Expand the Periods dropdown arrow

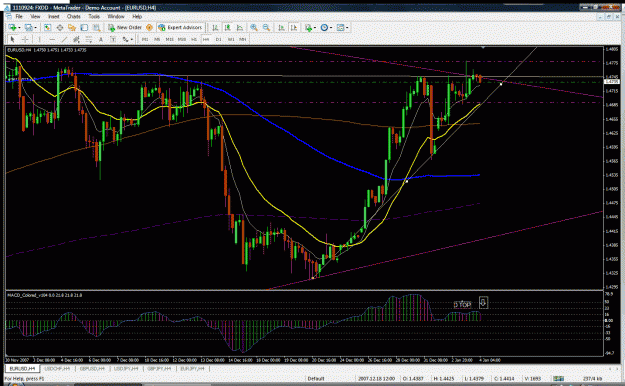pyautogui.click(x=331, y=28)
